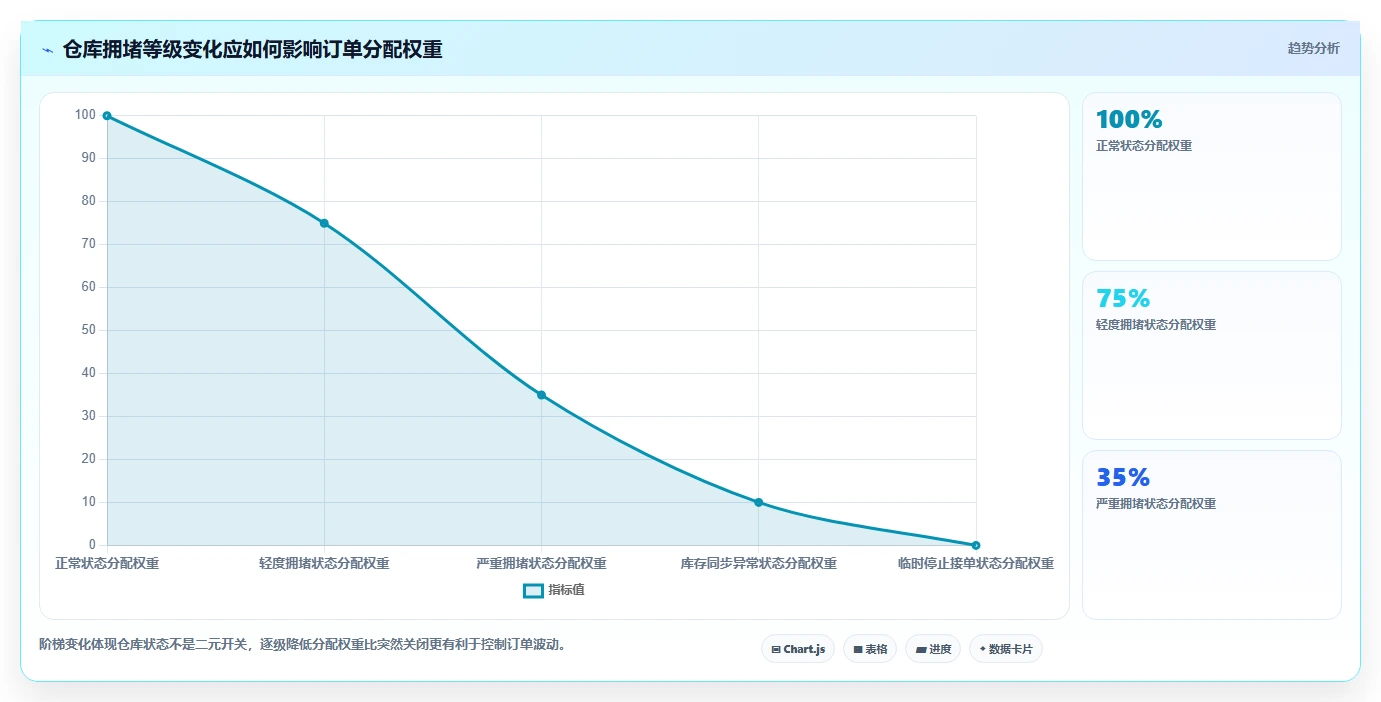Select the 表格 tag pill
The width and height of the screenshot is (1381, 702).
click(x=870, y=649)
